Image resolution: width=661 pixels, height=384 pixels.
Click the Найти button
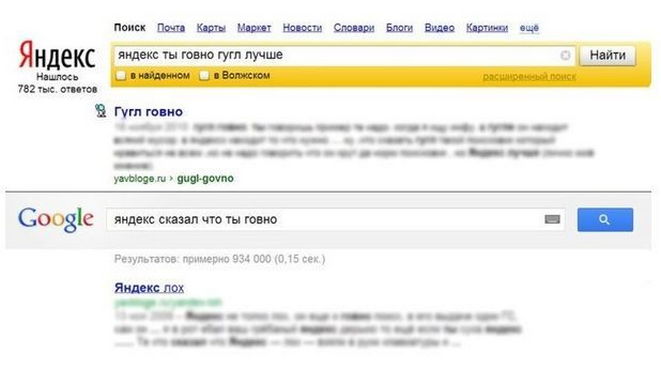607,55
